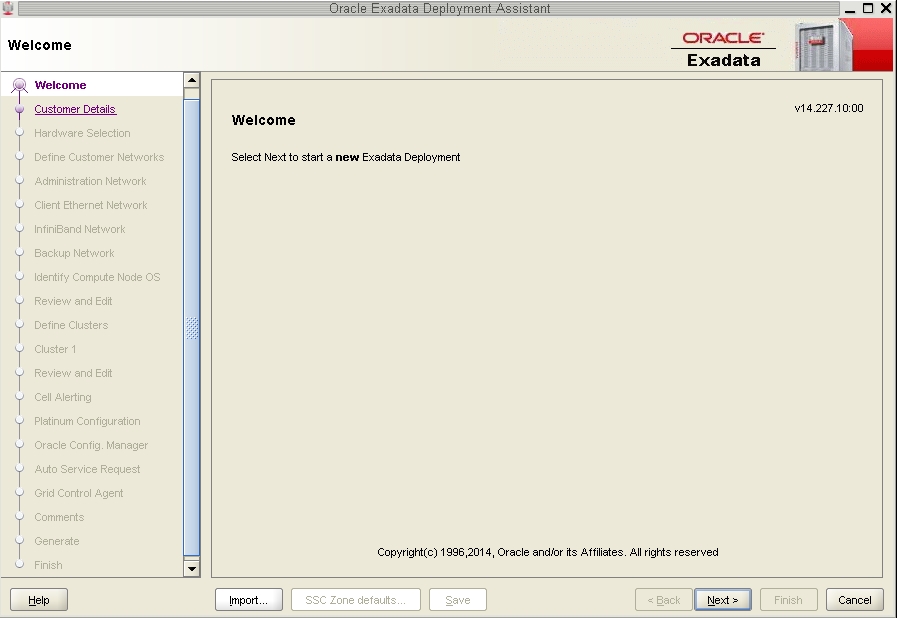The height and width of the screenshot is (618, 897).
Task: Click Next to start the deployment
Action: pyautogui.click(x=722, y=599)
